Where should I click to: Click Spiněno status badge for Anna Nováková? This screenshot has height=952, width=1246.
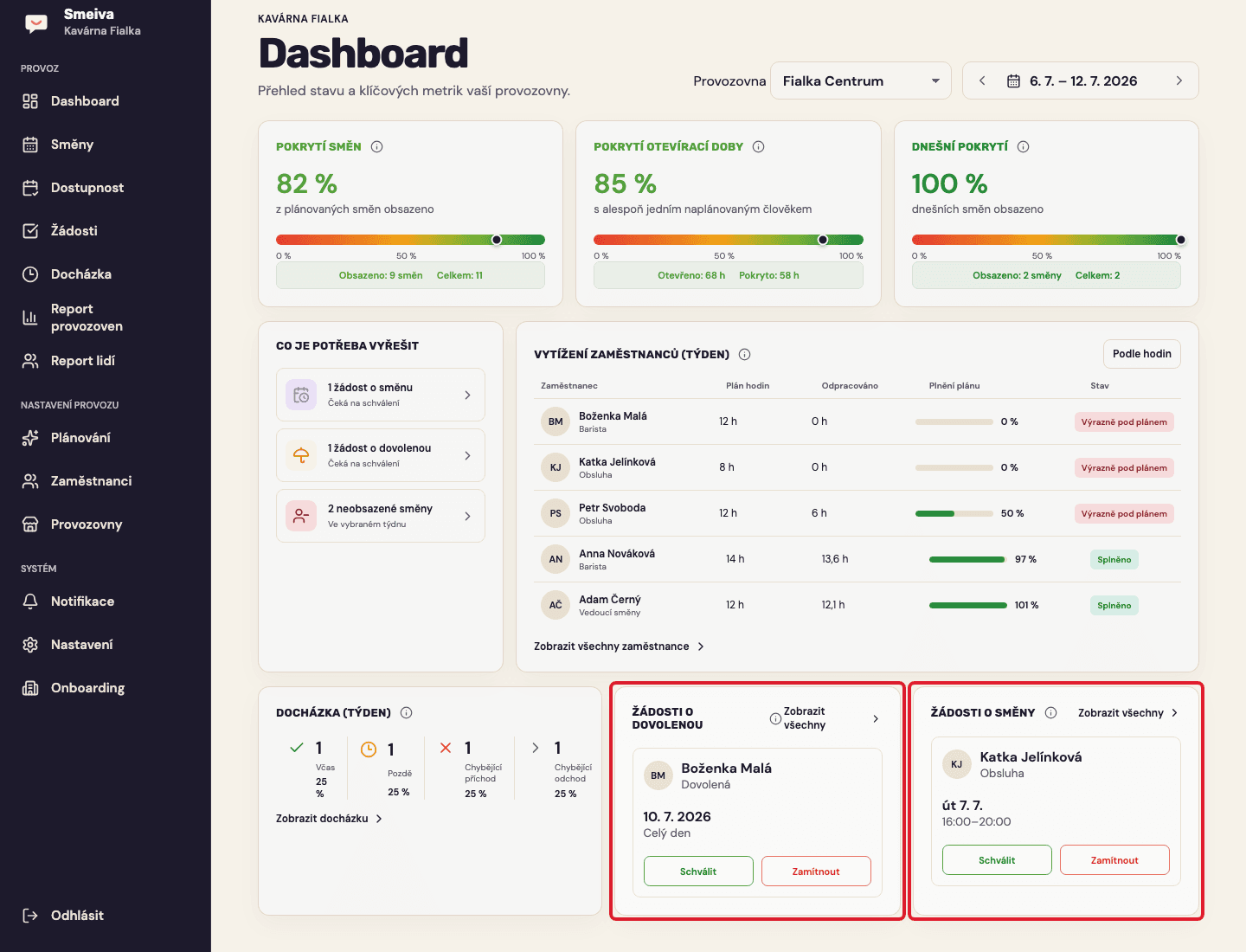(1114, 560)
